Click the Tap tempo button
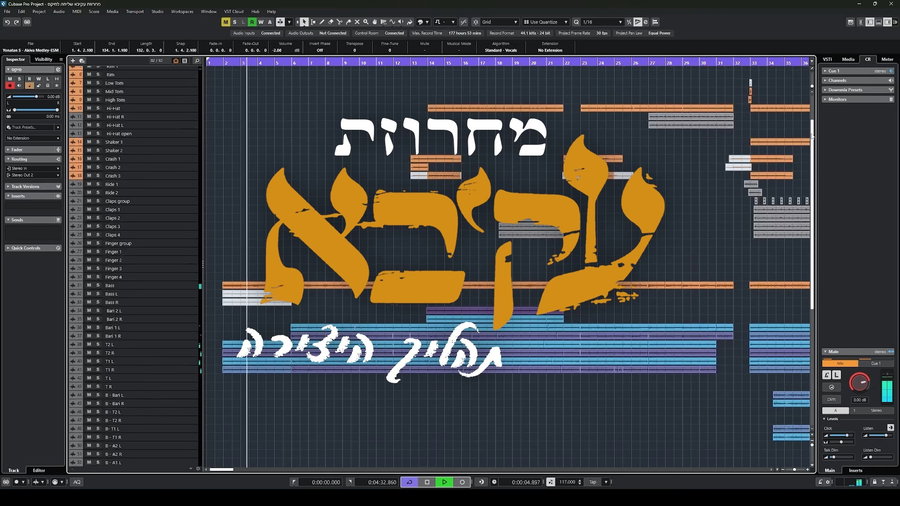 [x=593, y=482]
